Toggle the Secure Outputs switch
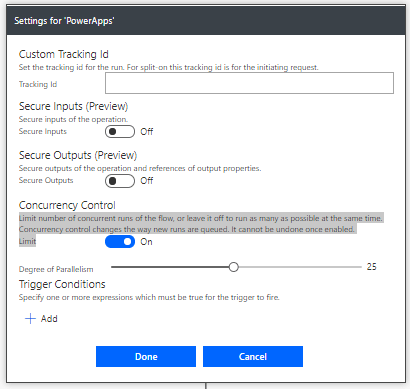 120,181
